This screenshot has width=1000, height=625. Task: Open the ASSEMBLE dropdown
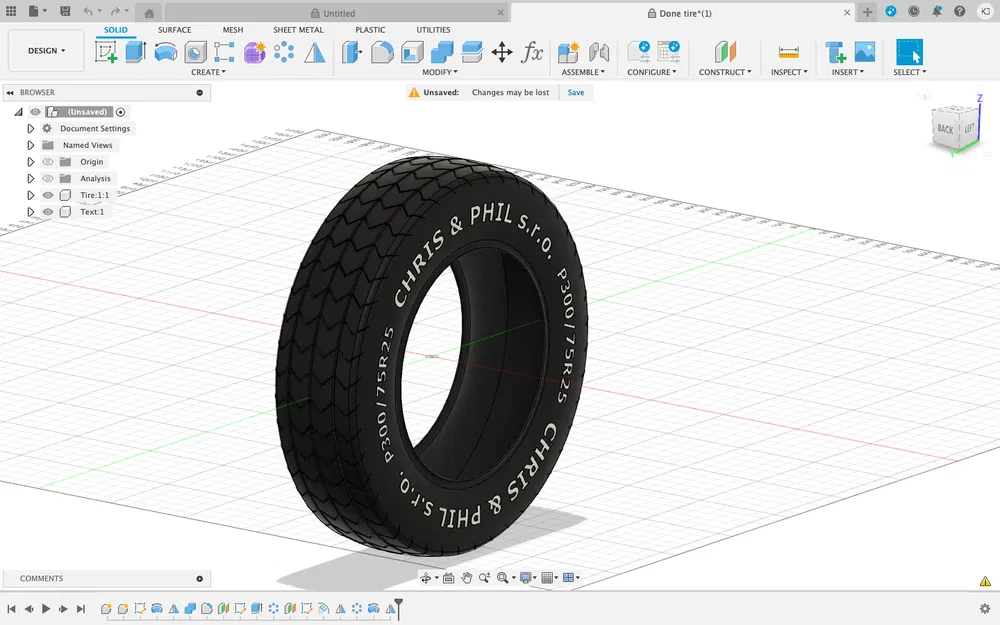583,71
